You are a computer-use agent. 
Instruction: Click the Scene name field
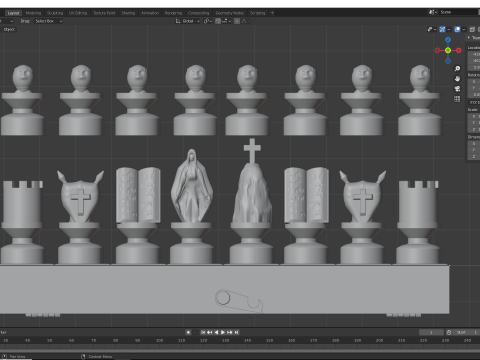coord(458,12)
